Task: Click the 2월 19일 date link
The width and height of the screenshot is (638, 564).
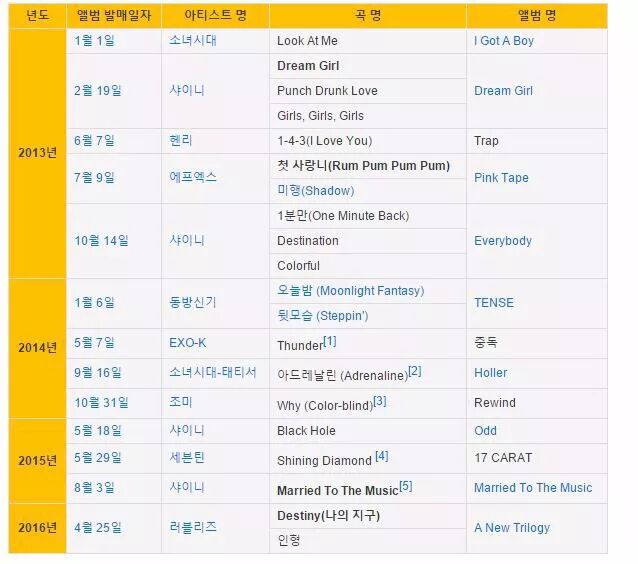Action: point(98,91)
